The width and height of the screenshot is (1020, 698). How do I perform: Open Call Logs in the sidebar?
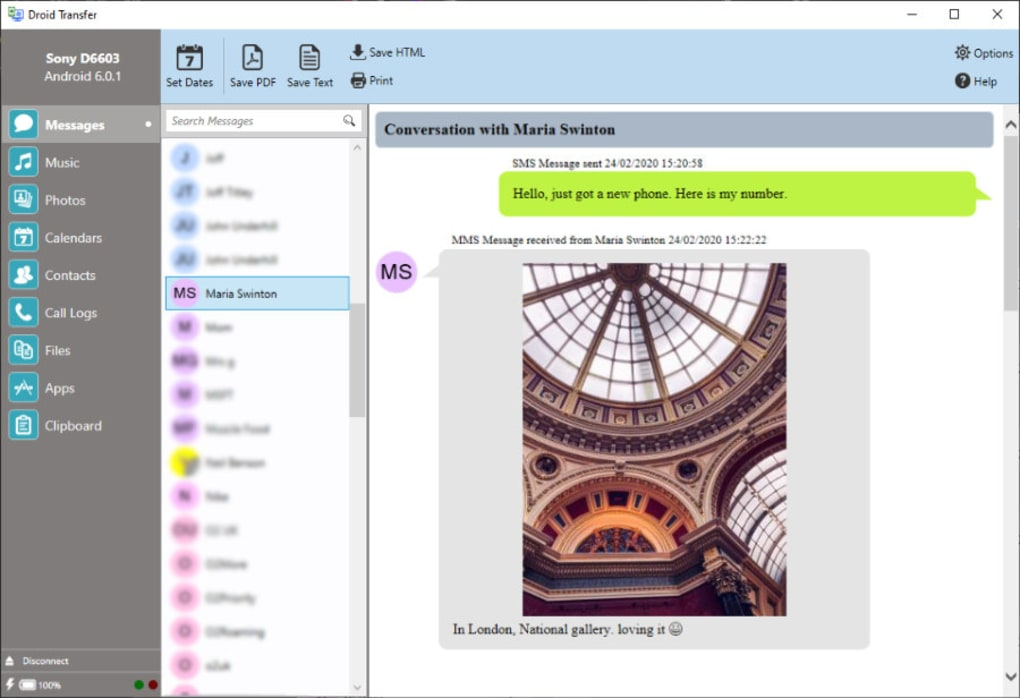click(24, 313)
